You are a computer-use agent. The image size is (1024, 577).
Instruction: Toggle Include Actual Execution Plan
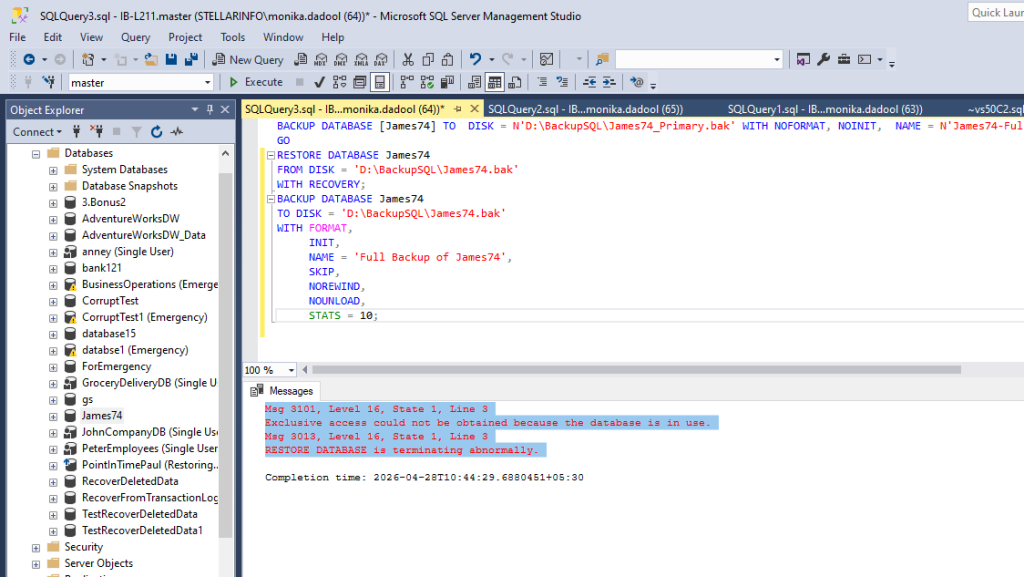coord(407,82)
